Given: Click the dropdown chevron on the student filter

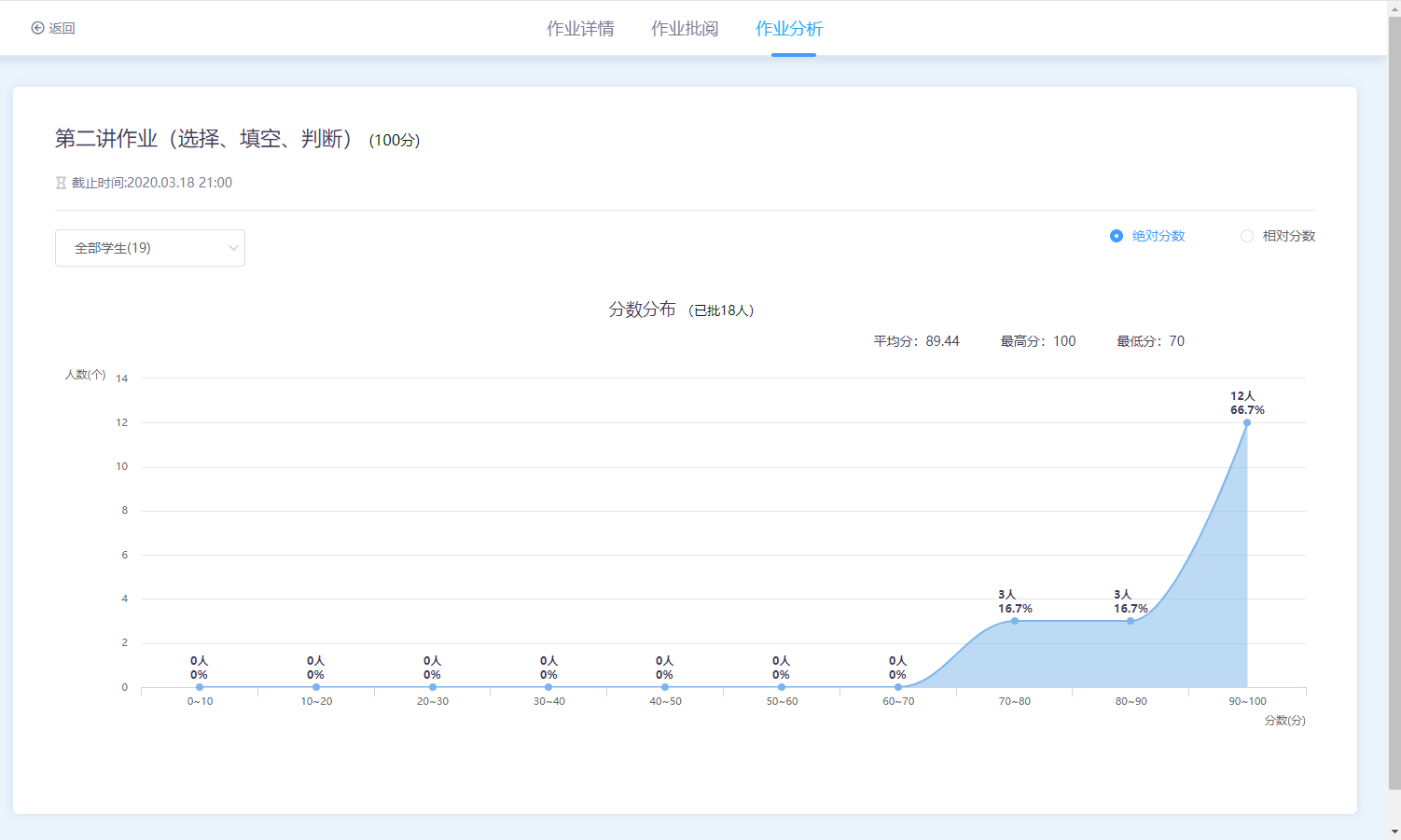Looking at the screenshot, I should pos(232,248).
